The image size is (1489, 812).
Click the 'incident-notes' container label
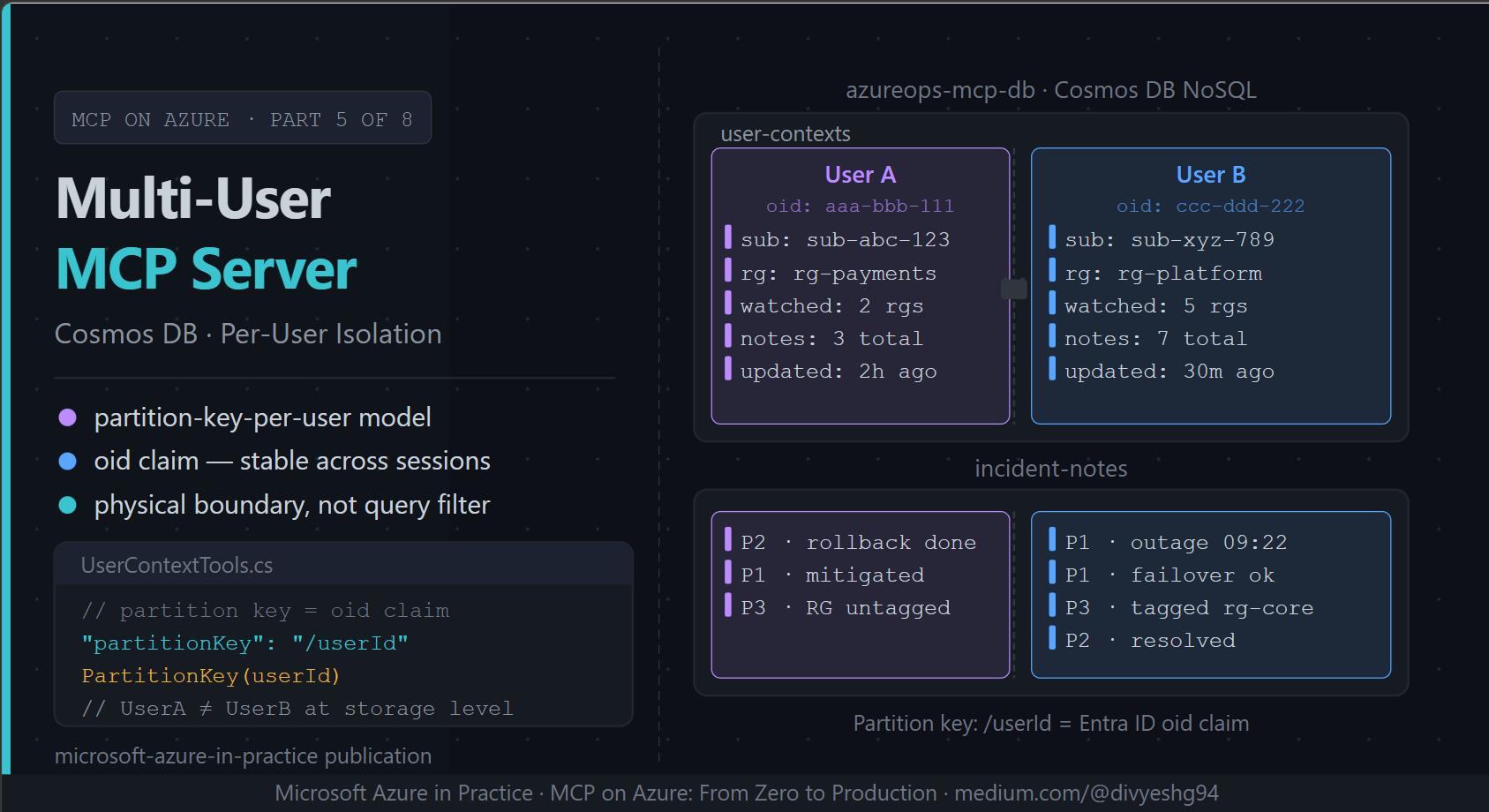(1051, 469)
